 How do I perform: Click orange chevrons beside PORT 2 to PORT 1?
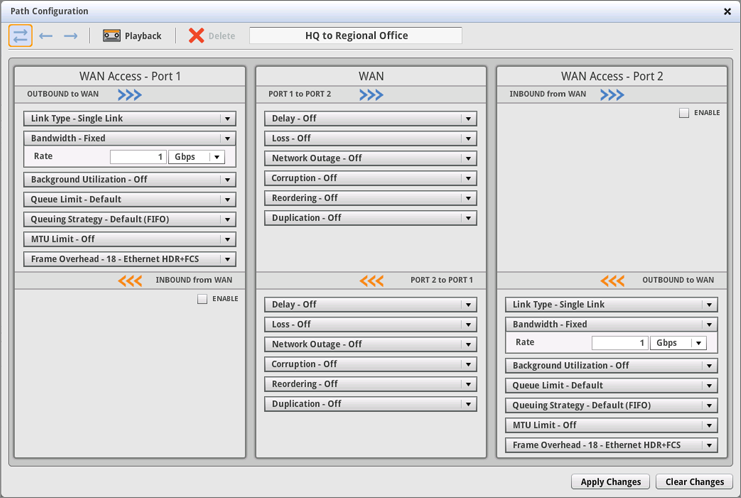(371, 281)
